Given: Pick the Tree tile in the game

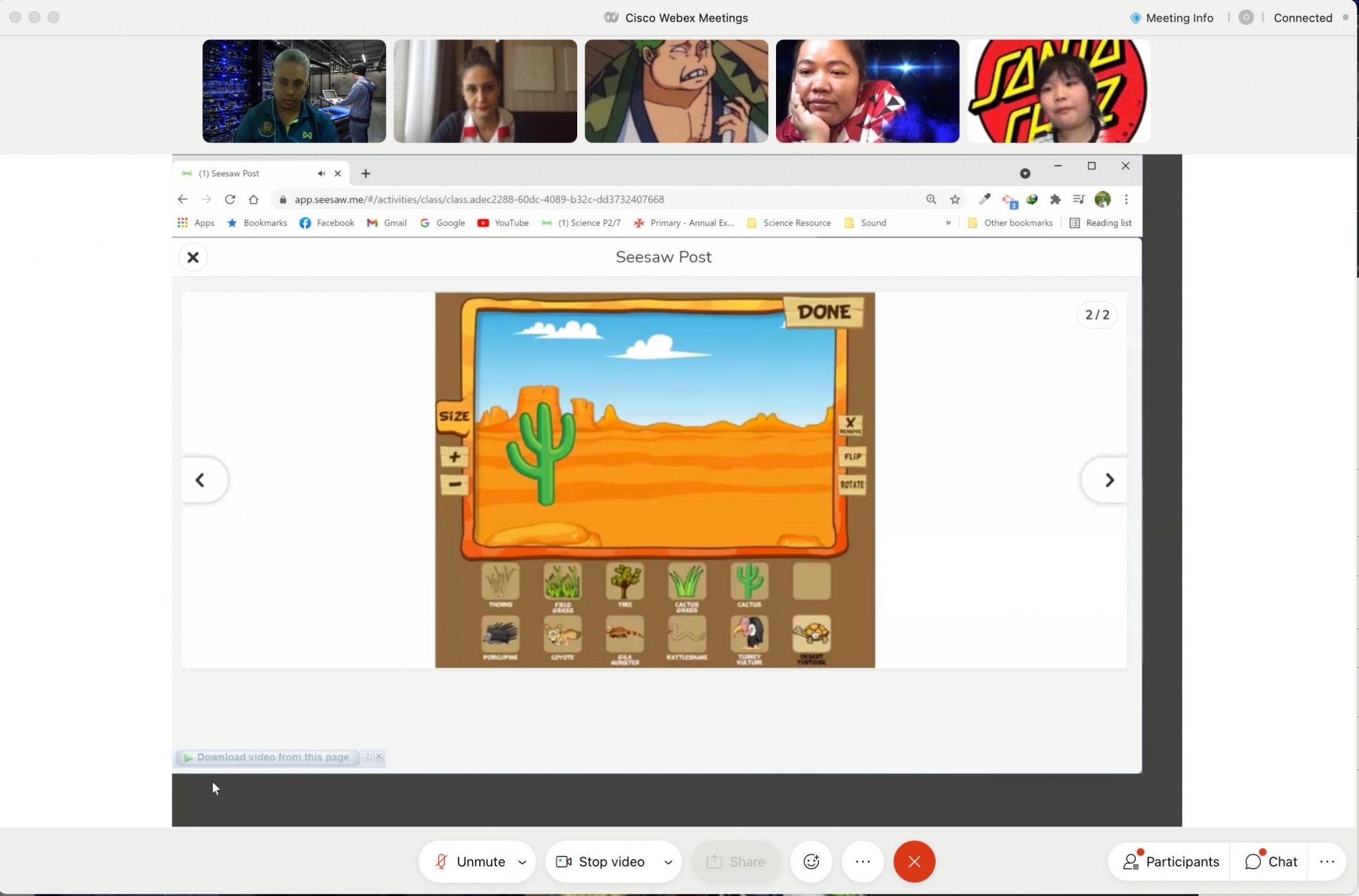Looking at the screenshot, I should point(624,582).
